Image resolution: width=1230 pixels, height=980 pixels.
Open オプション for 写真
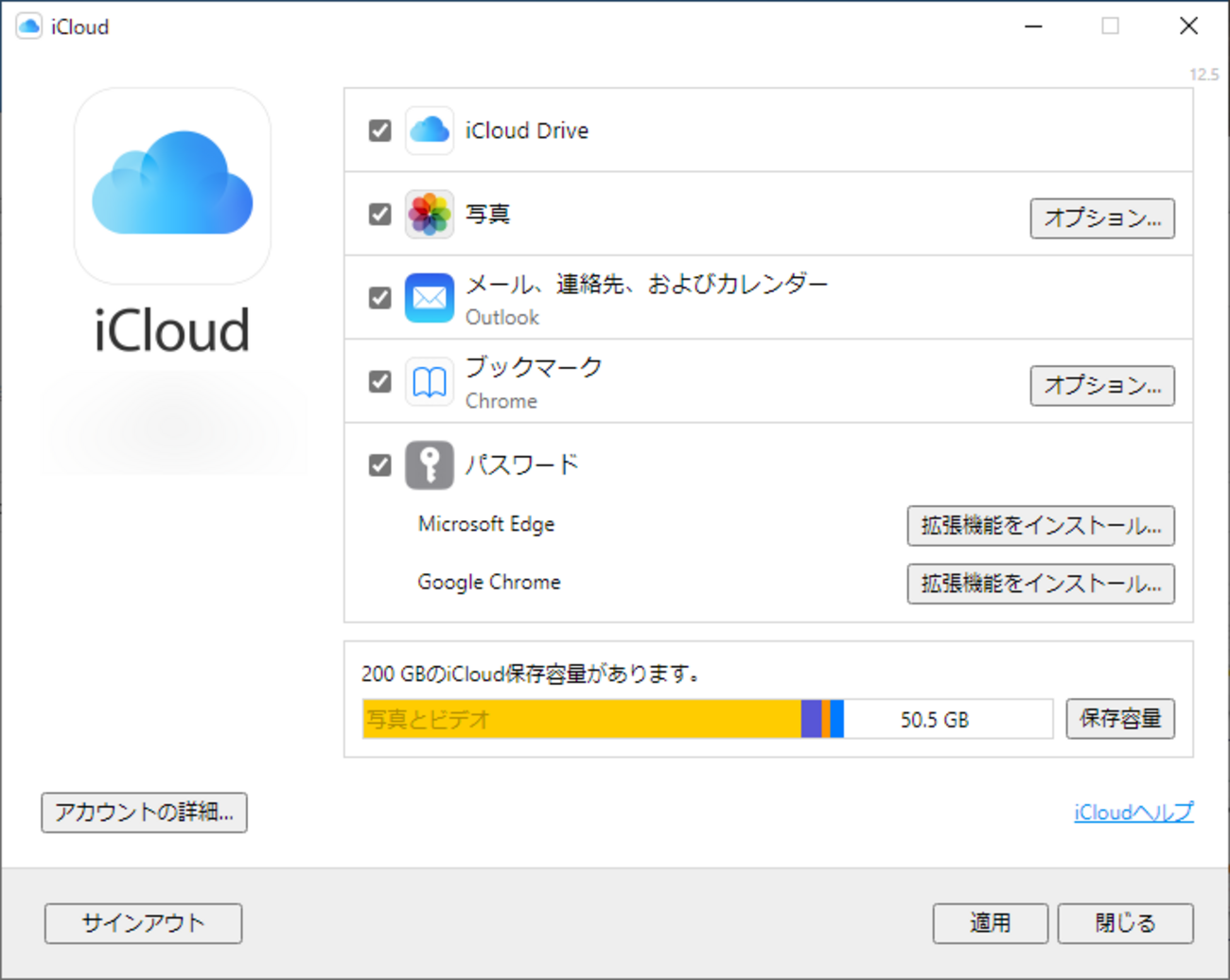pyautogui.click(x=1102, y=219)
